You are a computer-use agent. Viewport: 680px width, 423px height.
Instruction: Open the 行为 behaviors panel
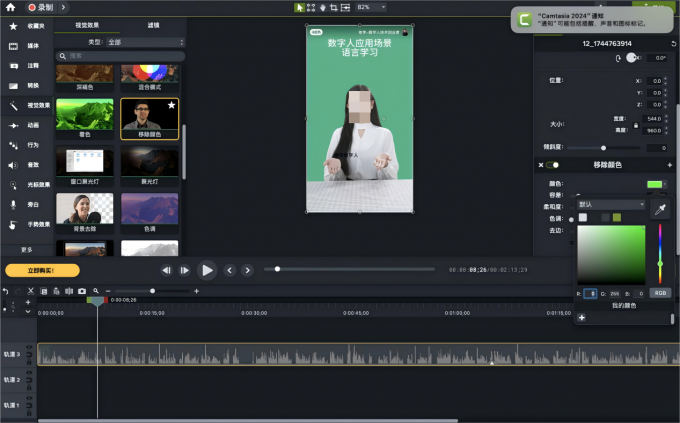[x=27, y=145]
